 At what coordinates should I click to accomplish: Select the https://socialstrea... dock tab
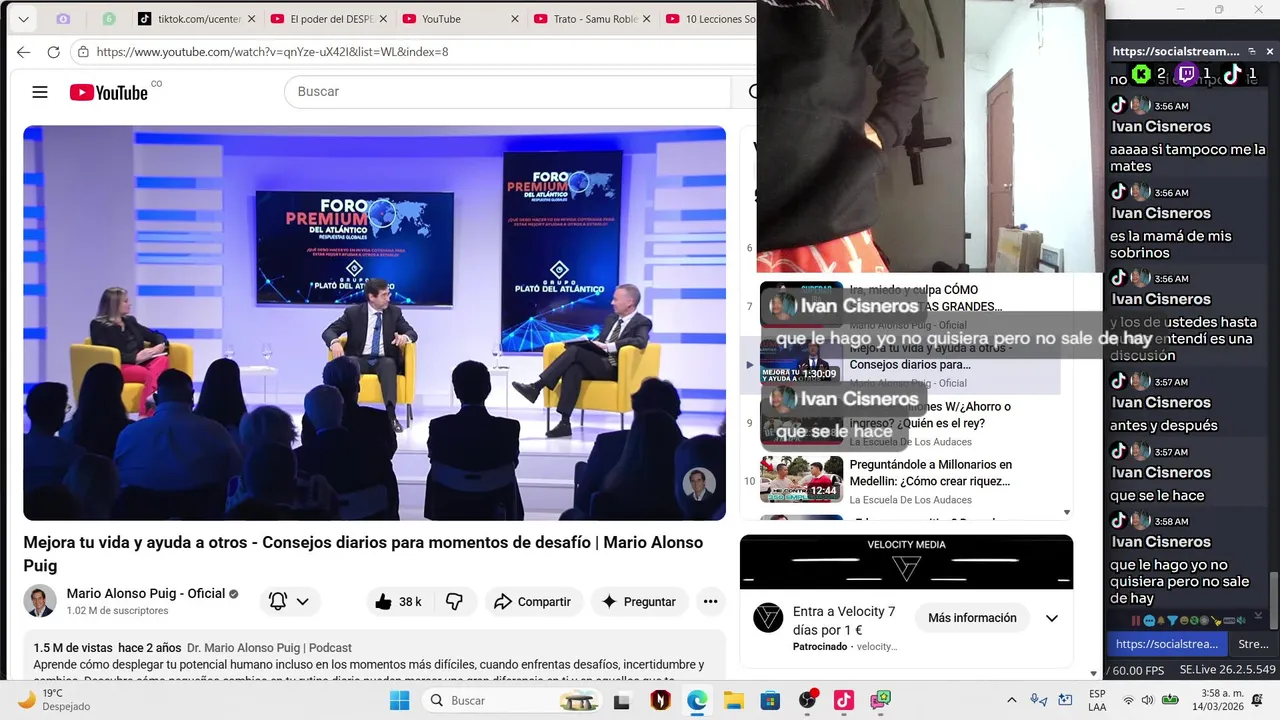click(x=1167, y=644)
